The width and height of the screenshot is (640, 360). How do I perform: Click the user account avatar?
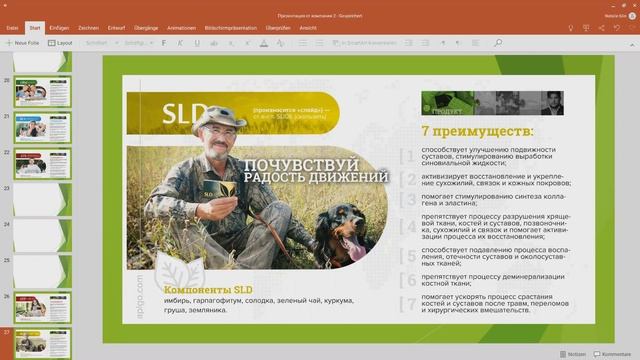(632, 16)
